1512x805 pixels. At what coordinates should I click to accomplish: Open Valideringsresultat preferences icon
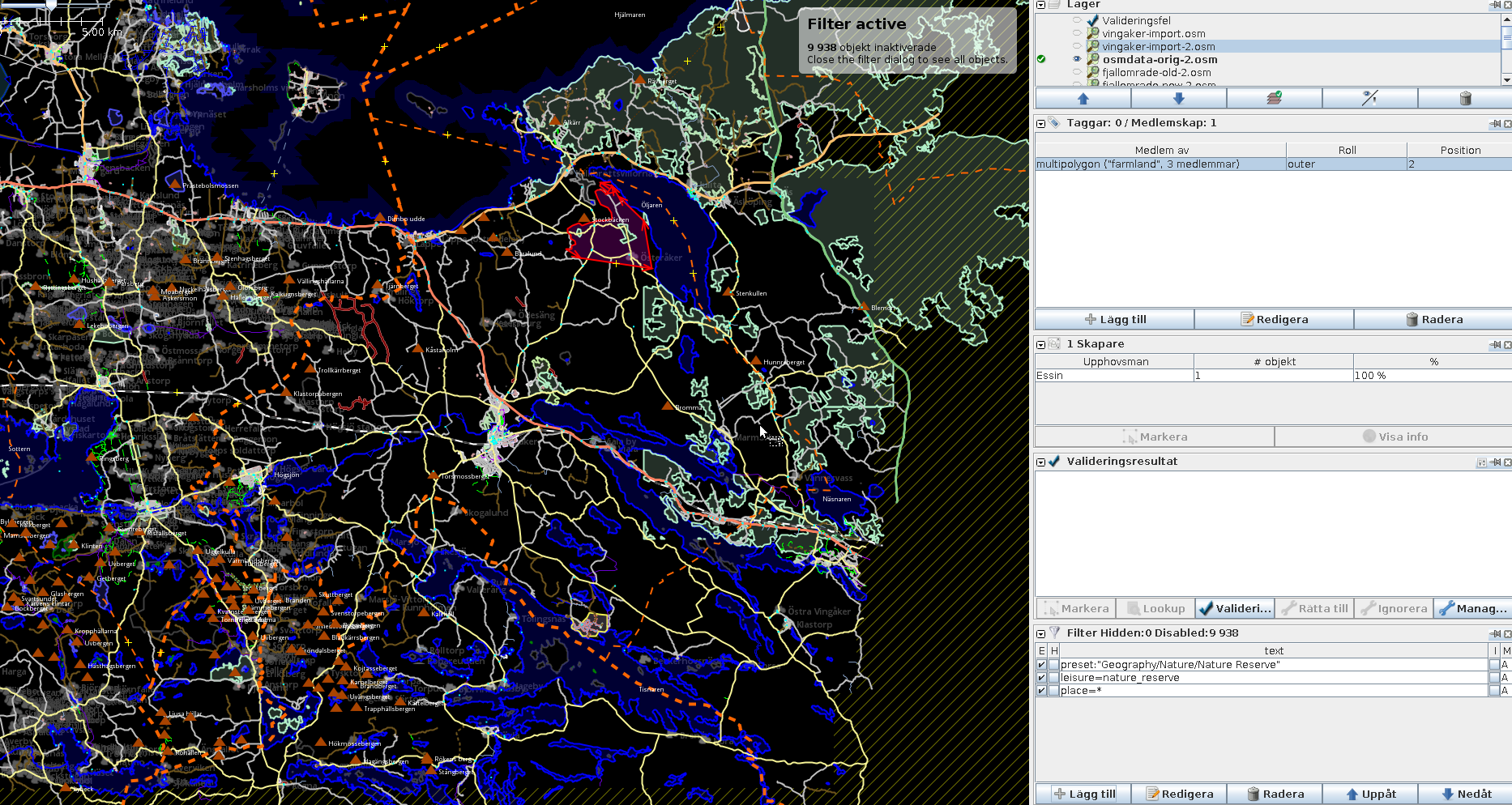pyautogui.click(x=1481, y=462)
